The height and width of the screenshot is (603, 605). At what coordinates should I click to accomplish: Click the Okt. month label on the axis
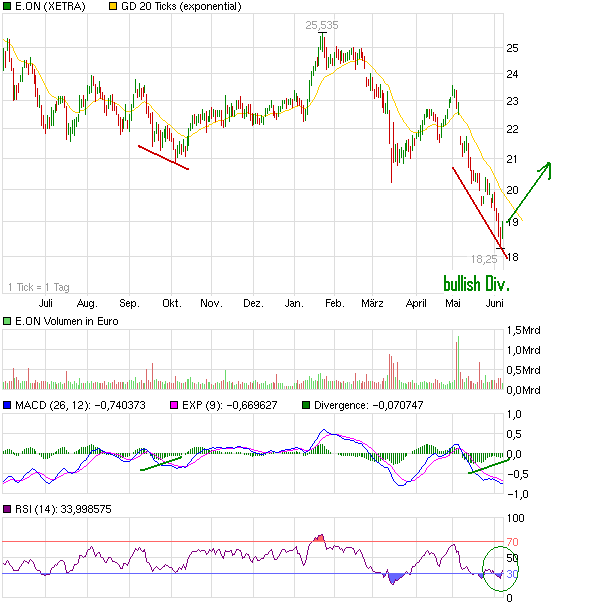(172, 303)
